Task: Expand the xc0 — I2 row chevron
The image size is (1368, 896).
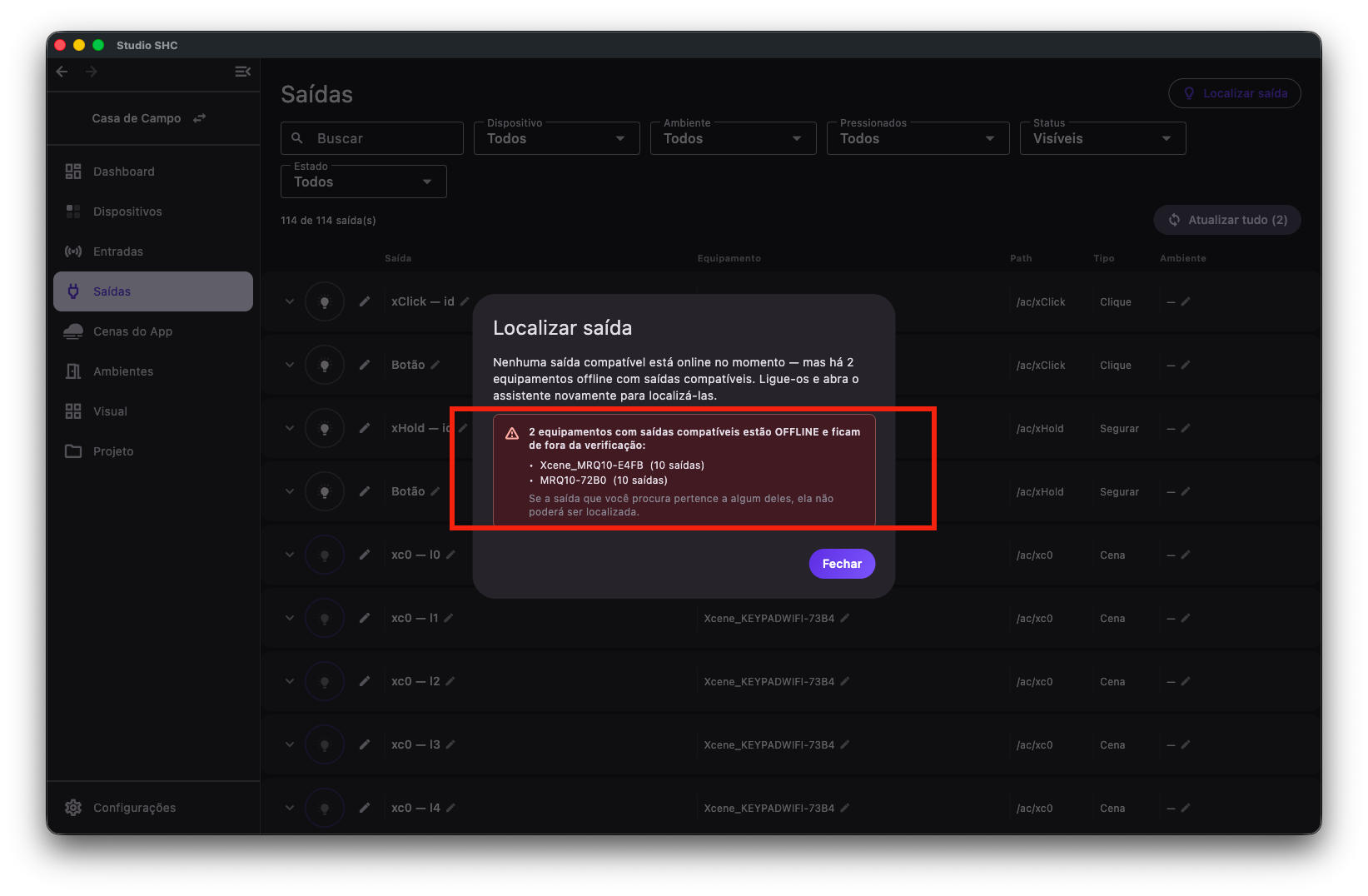Action: click(290, 681)
